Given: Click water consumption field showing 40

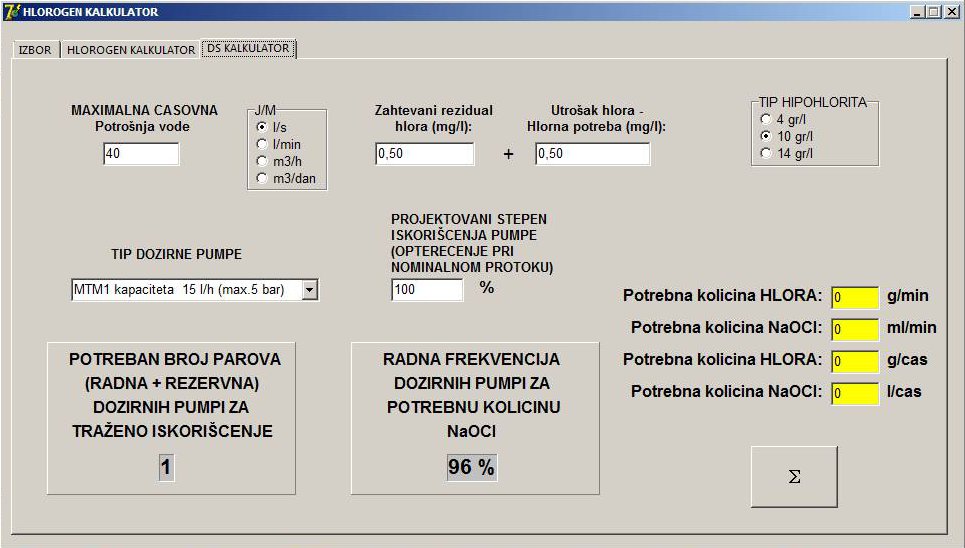Looking at the screenshot, I should click(141, 154).
